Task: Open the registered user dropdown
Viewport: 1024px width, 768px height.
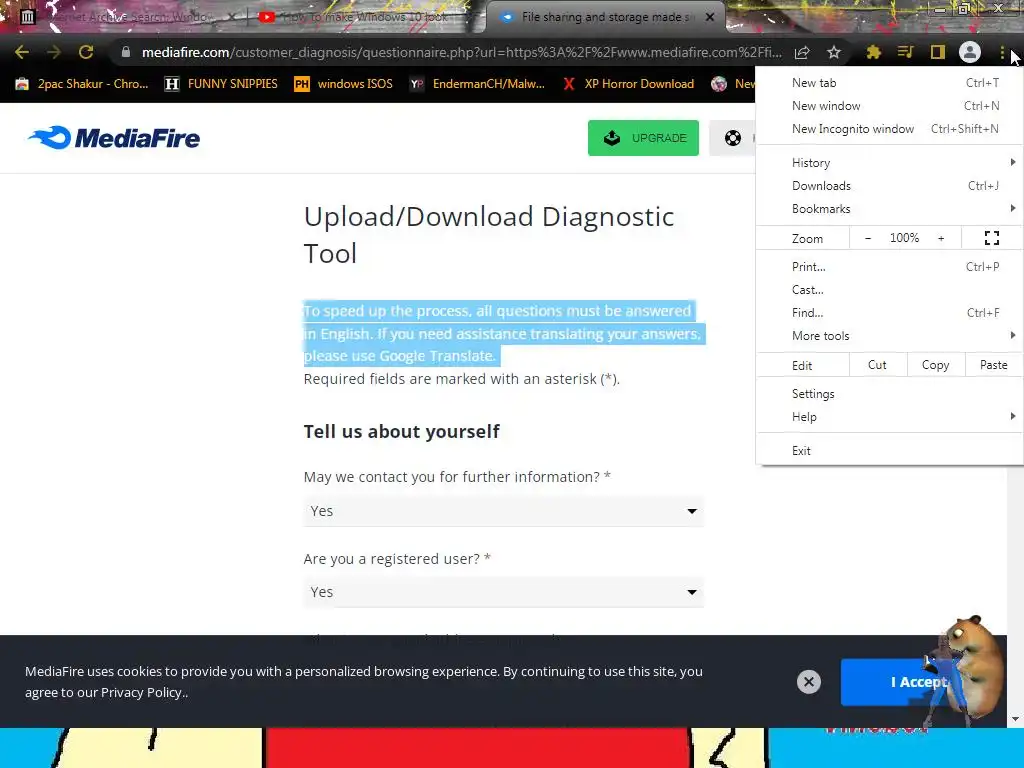Action: 504,592
